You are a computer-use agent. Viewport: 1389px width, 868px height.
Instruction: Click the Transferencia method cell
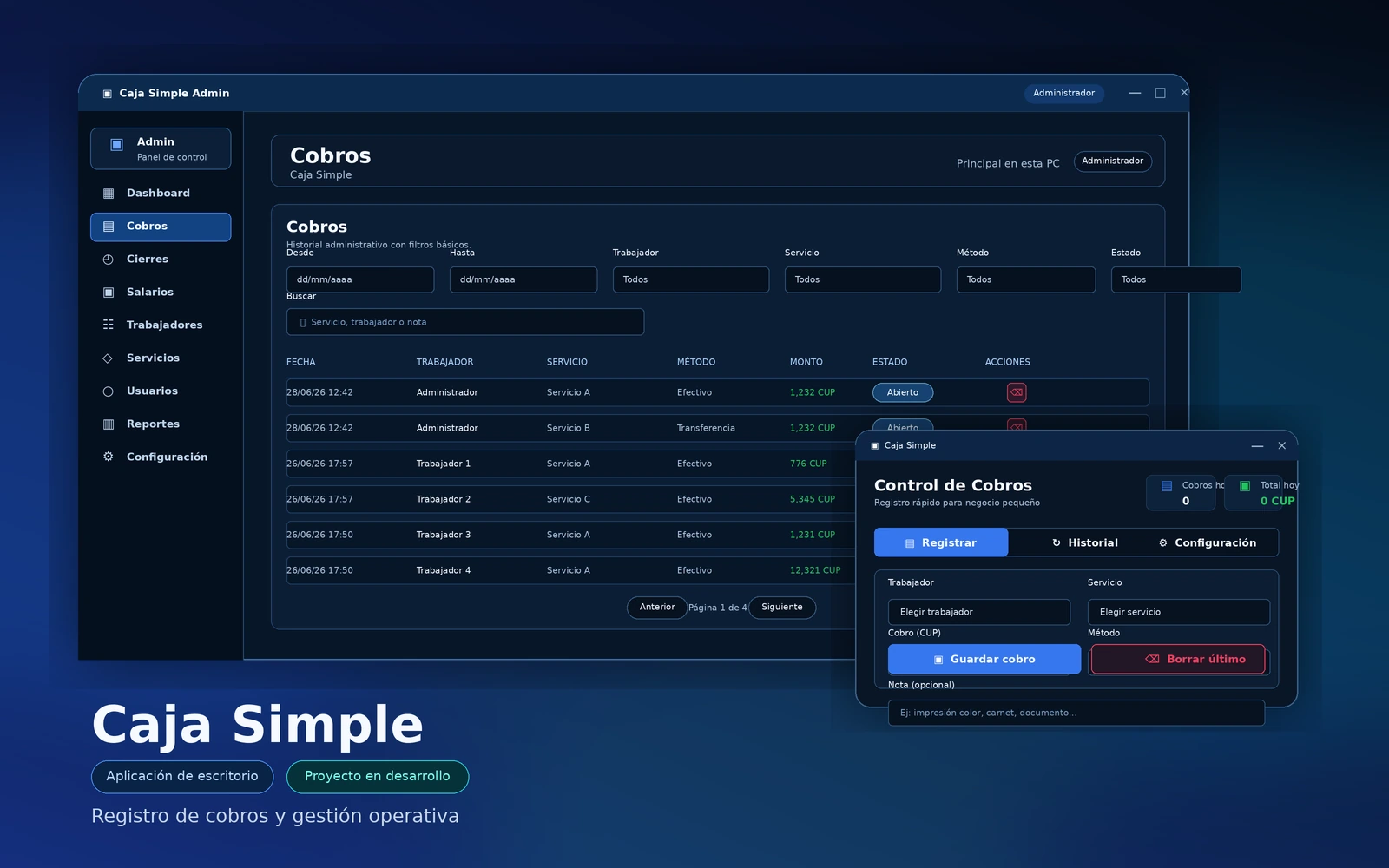[706, 428]
